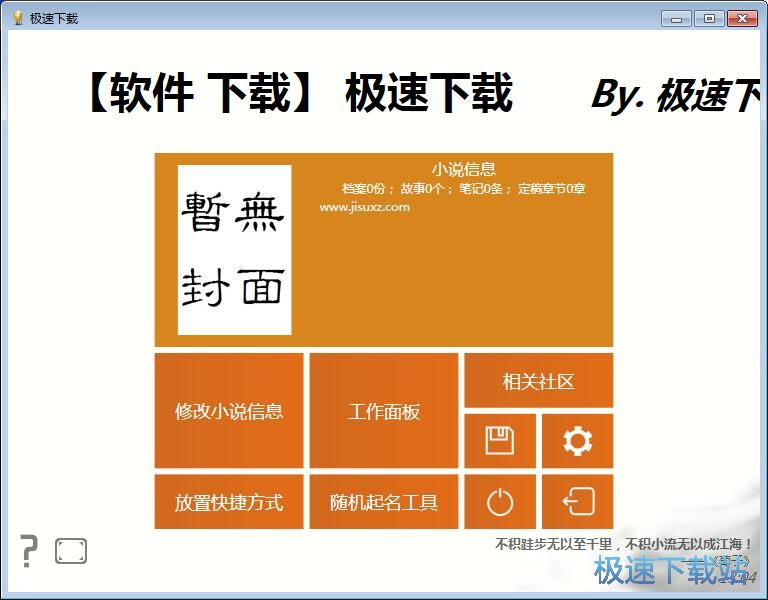The width and height of the screenshot is (768, 600).
Task: Click the 不积跬步无以至千里 motto text
Action: (622, 544)
